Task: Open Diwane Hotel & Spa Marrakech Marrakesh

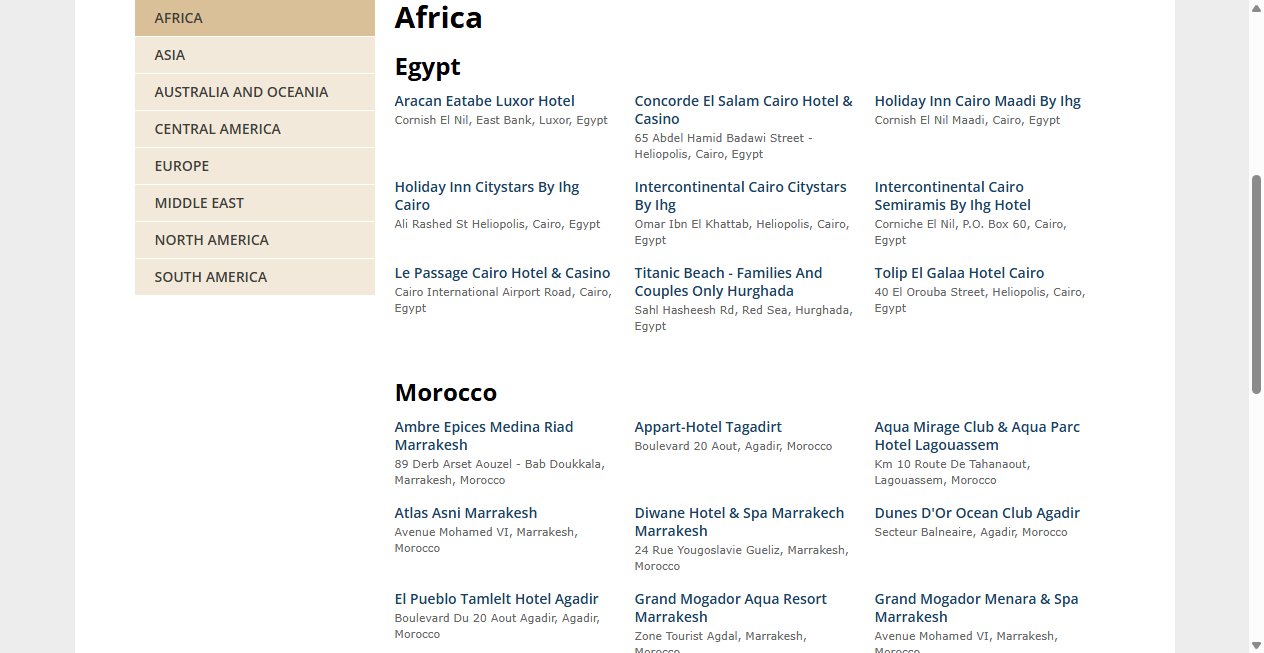Action: (739, 522)
